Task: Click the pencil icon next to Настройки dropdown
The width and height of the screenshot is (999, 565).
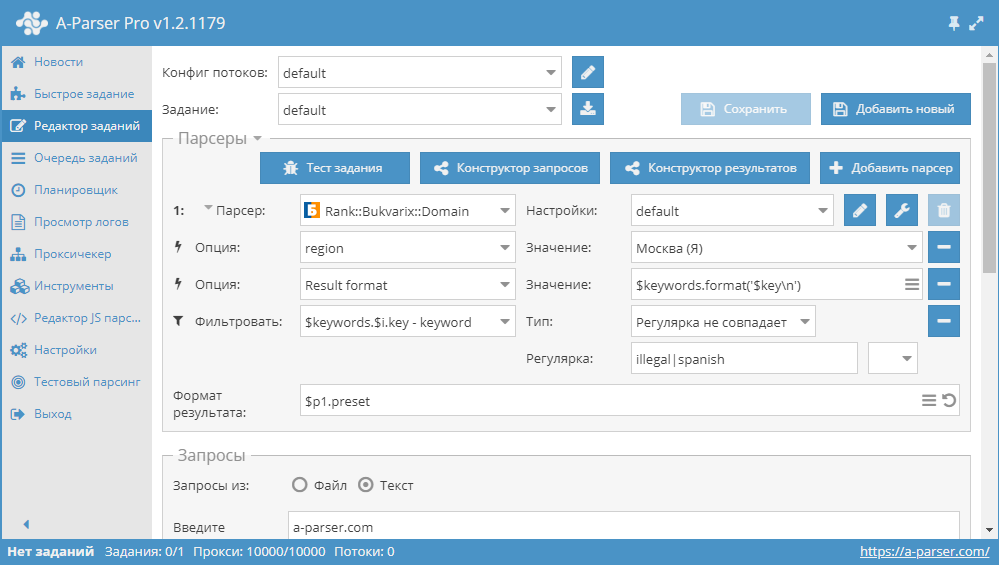Action: pyautogui.click(x=860, y=211)
